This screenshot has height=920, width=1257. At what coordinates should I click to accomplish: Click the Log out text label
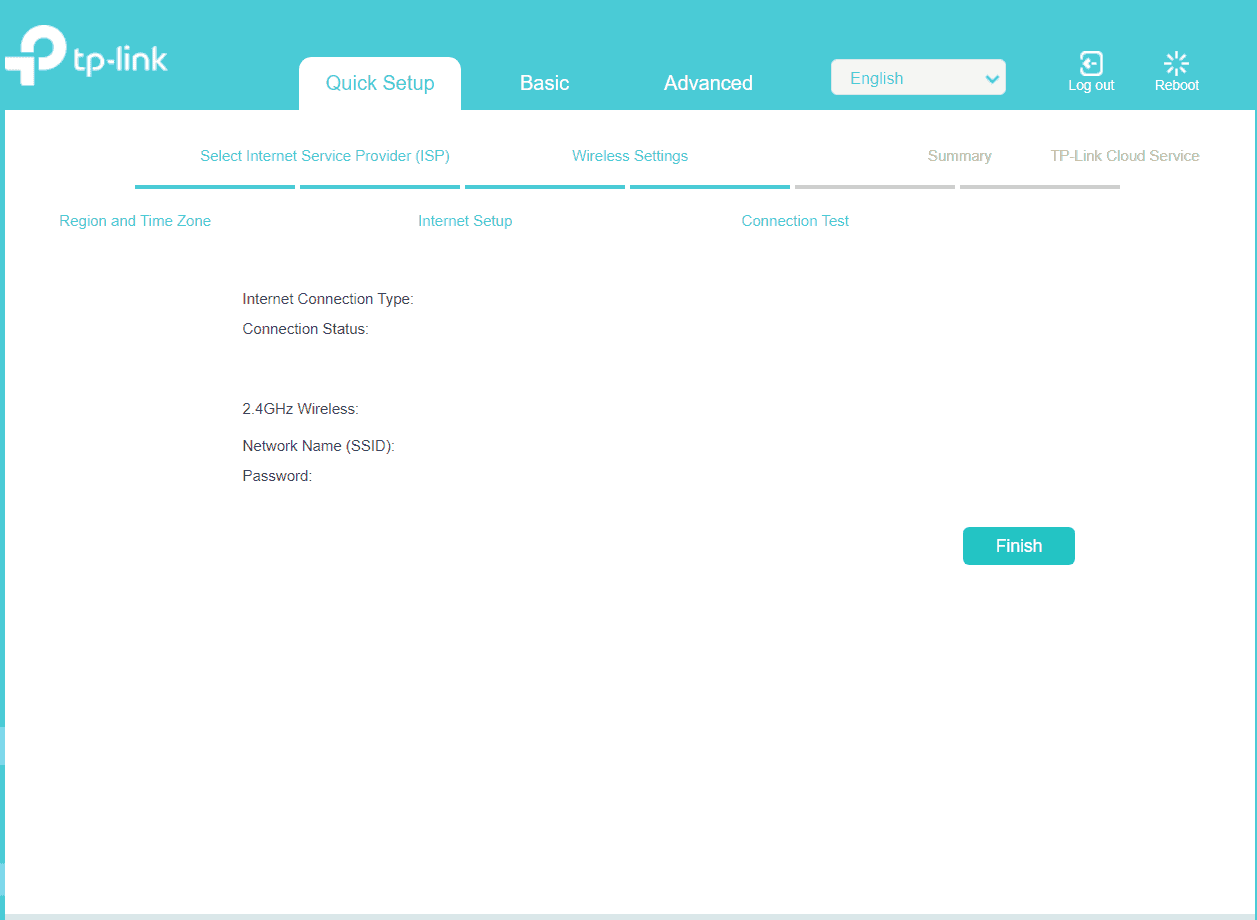pyautogui.click(x=1091, y=86)
